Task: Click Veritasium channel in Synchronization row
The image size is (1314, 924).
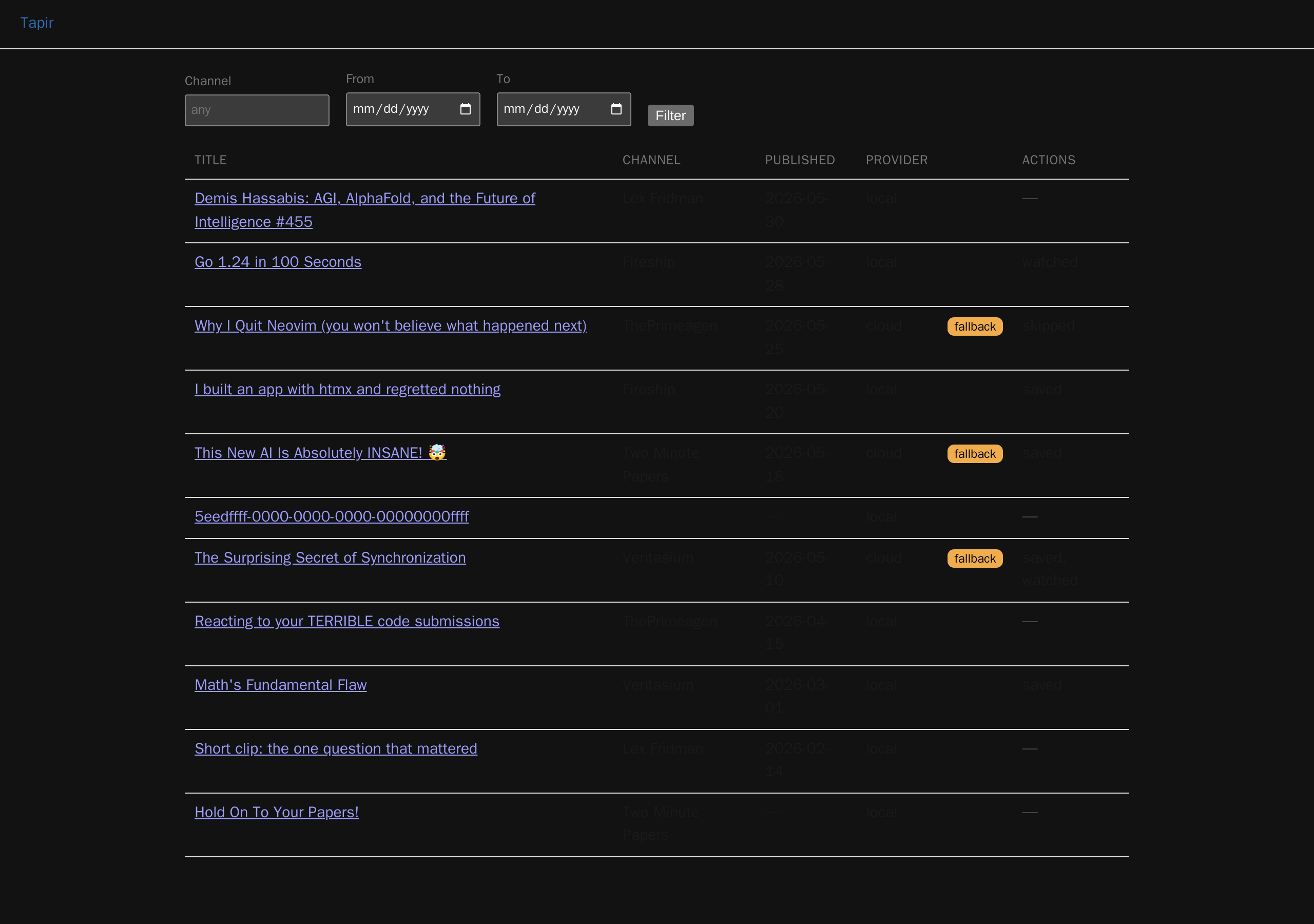Action: tap(658, 557)
